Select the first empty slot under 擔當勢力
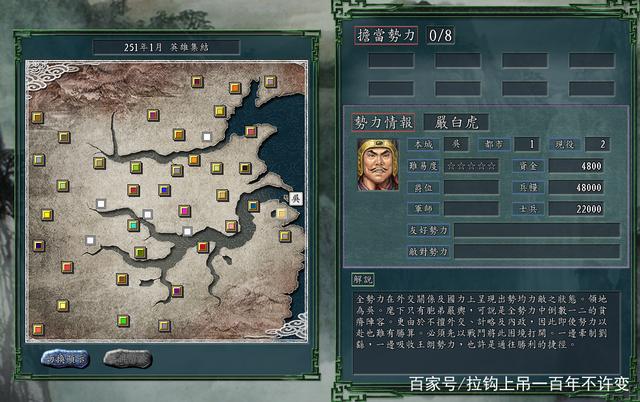 pos(391,60)
